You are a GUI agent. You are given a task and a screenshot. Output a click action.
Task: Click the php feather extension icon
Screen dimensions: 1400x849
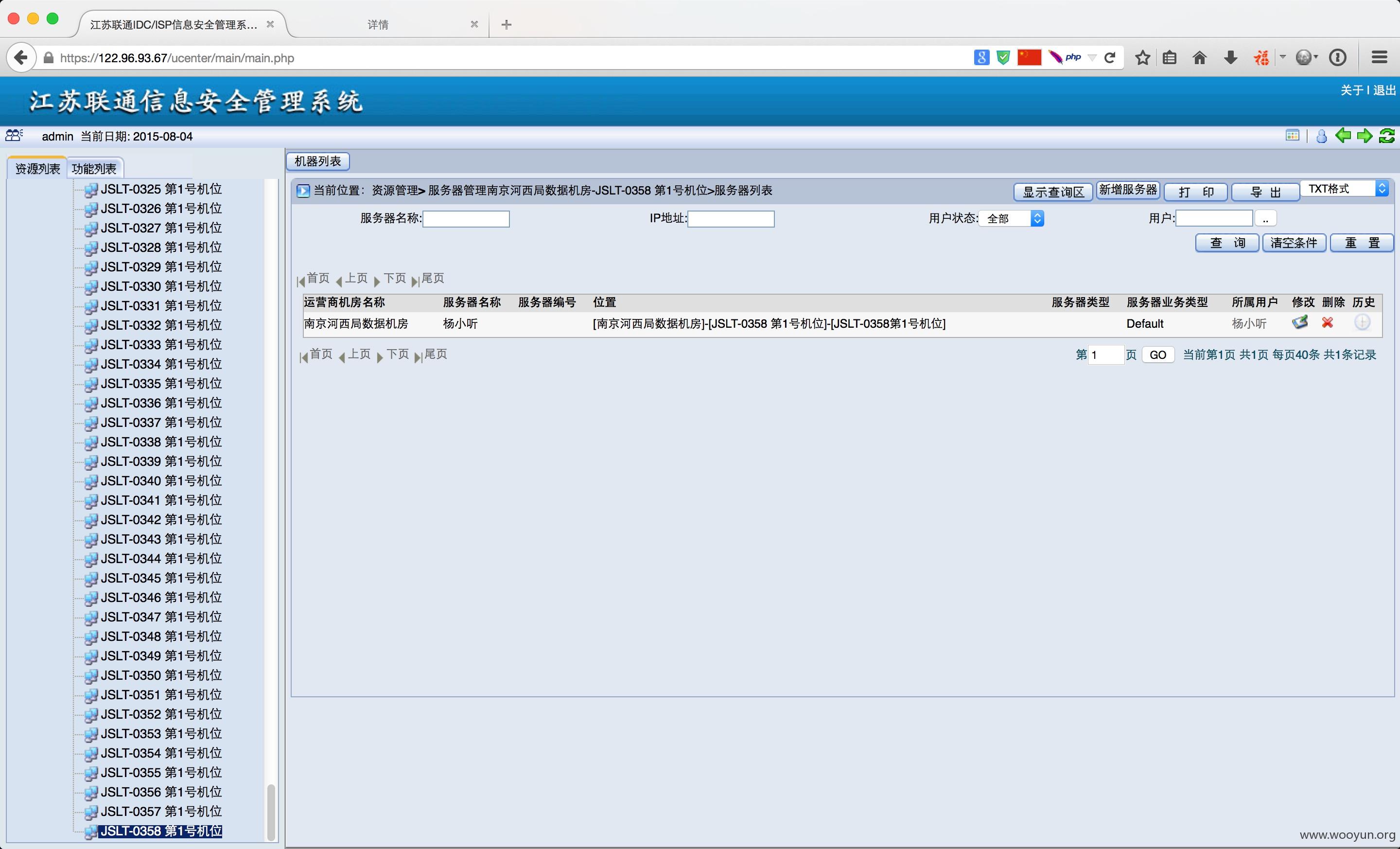tap(1066, 57)
